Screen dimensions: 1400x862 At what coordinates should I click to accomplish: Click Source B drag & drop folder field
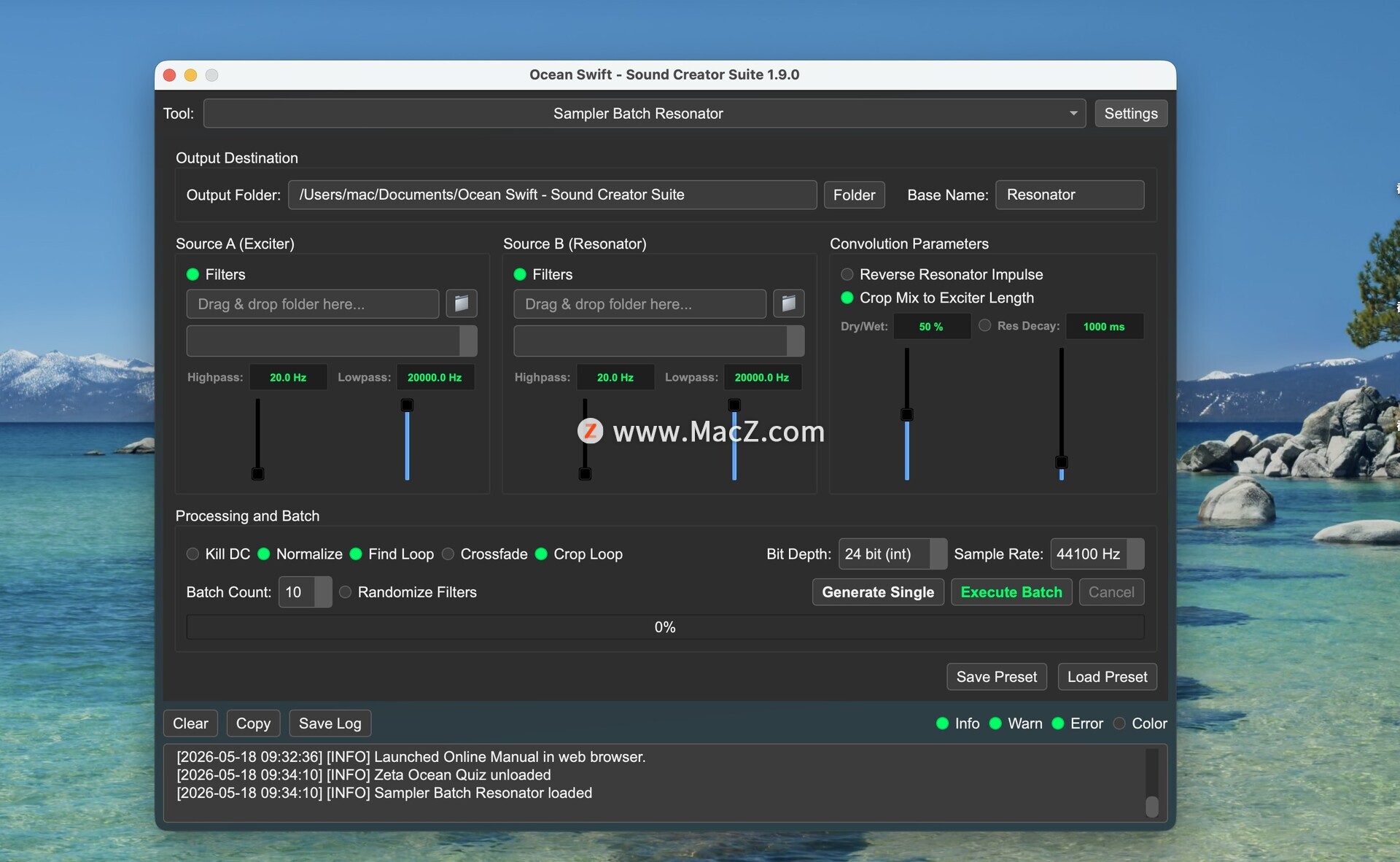coord(639,304)
